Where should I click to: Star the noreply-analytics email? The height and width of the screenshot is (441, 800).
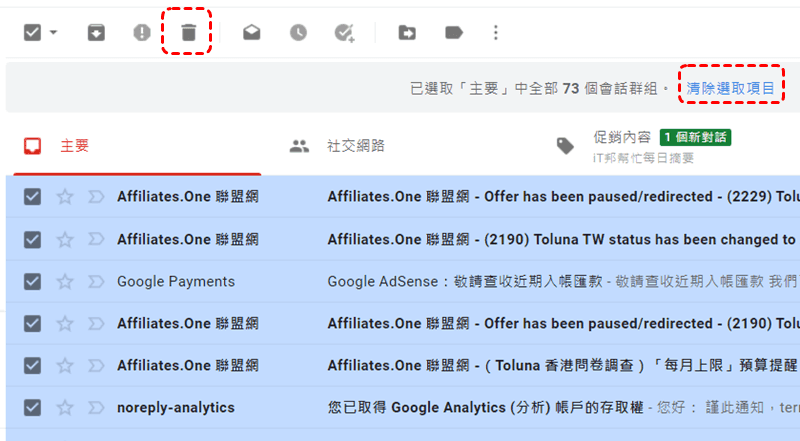[x=65, y=407]
